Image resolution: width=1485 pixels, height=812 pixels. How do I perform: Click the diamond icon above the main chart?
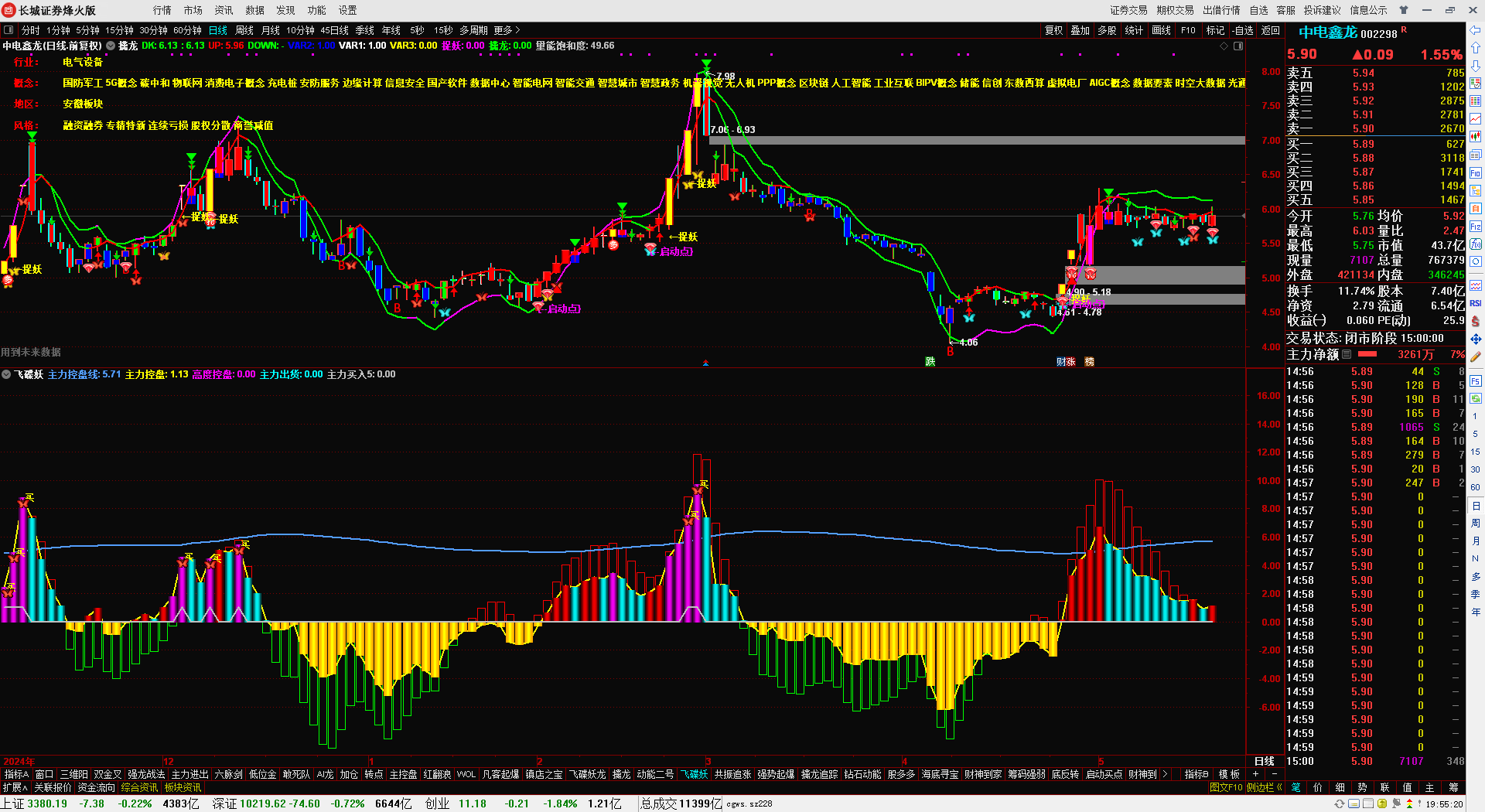click(1224, 46)
